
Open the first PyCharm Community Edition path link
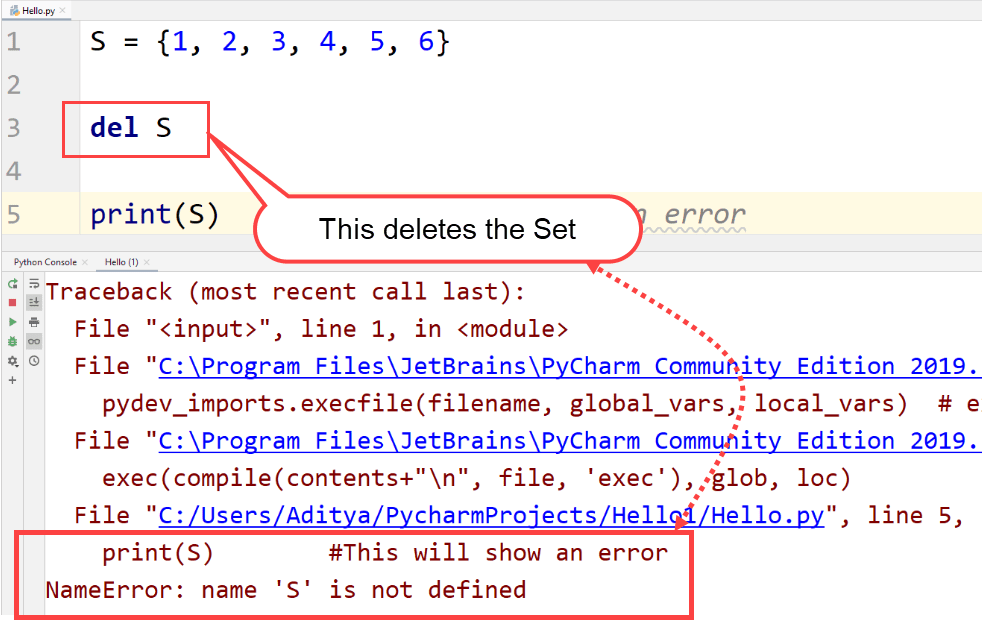pyautogui.click(x=570, y=366)
